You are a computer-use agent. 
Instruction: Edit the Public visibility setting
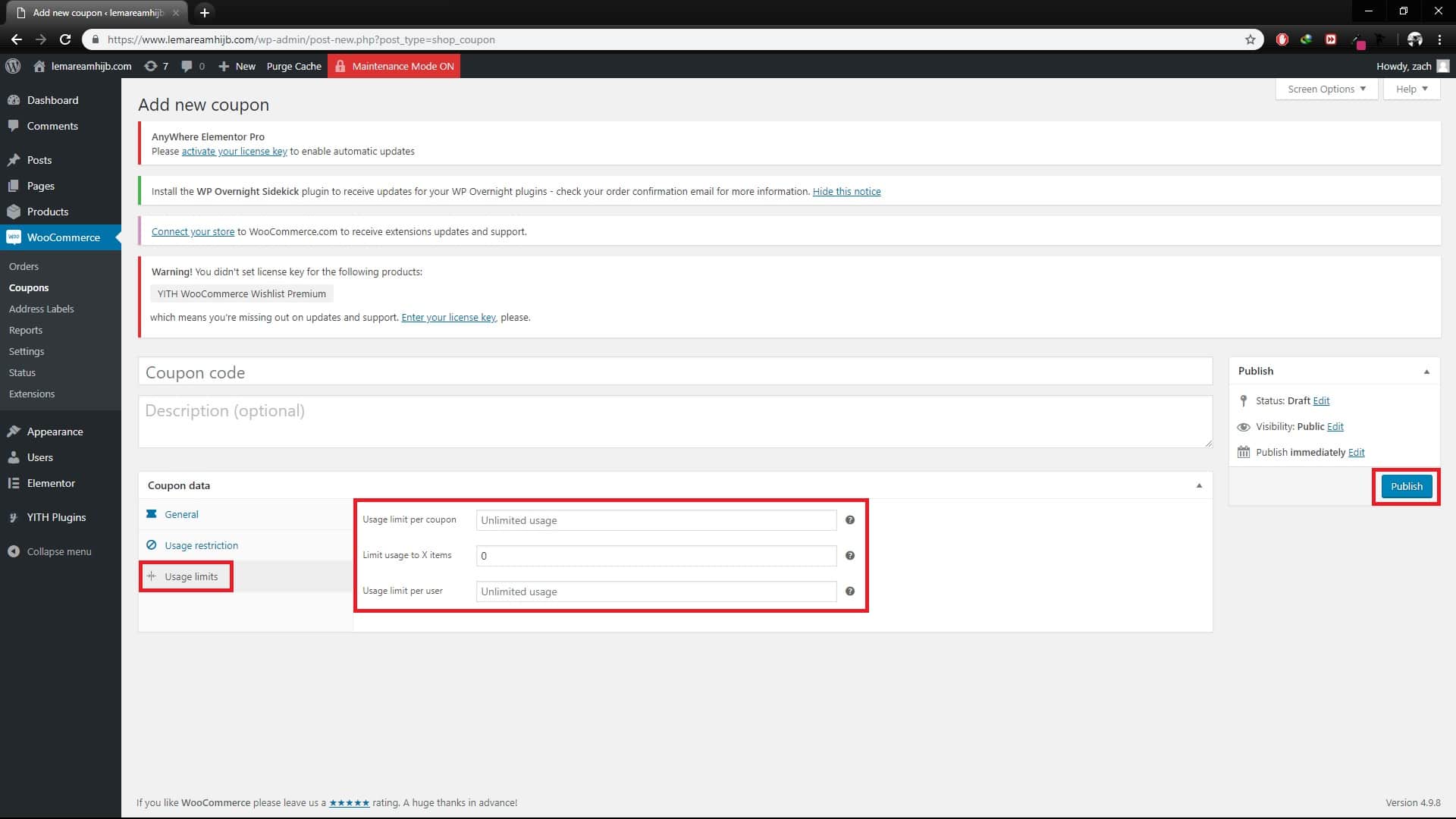click(1335, 426)
